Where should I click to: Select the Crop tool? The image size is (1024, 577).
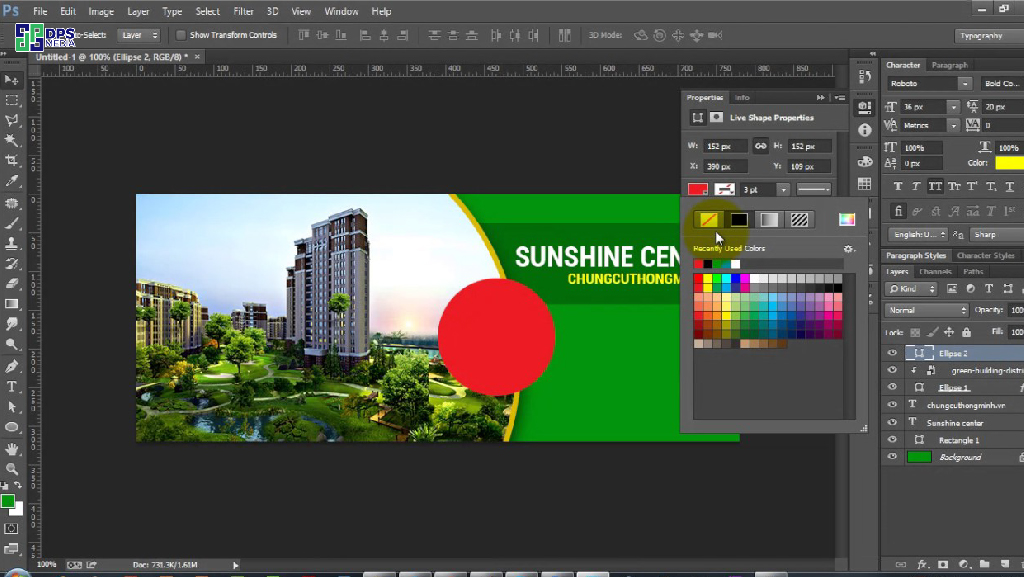point(12,161)
